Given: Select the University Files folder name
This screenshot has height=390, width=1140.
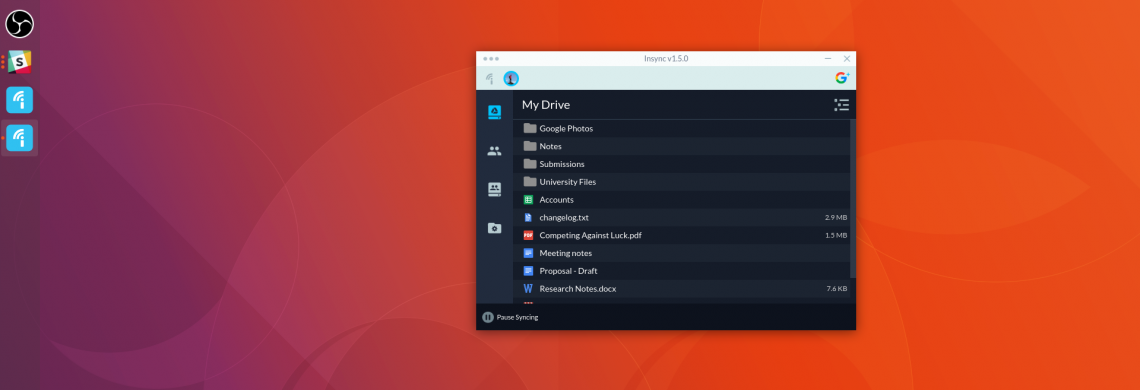Looking at the screenshot, I should pyautogui.click(x=568, y=182).
